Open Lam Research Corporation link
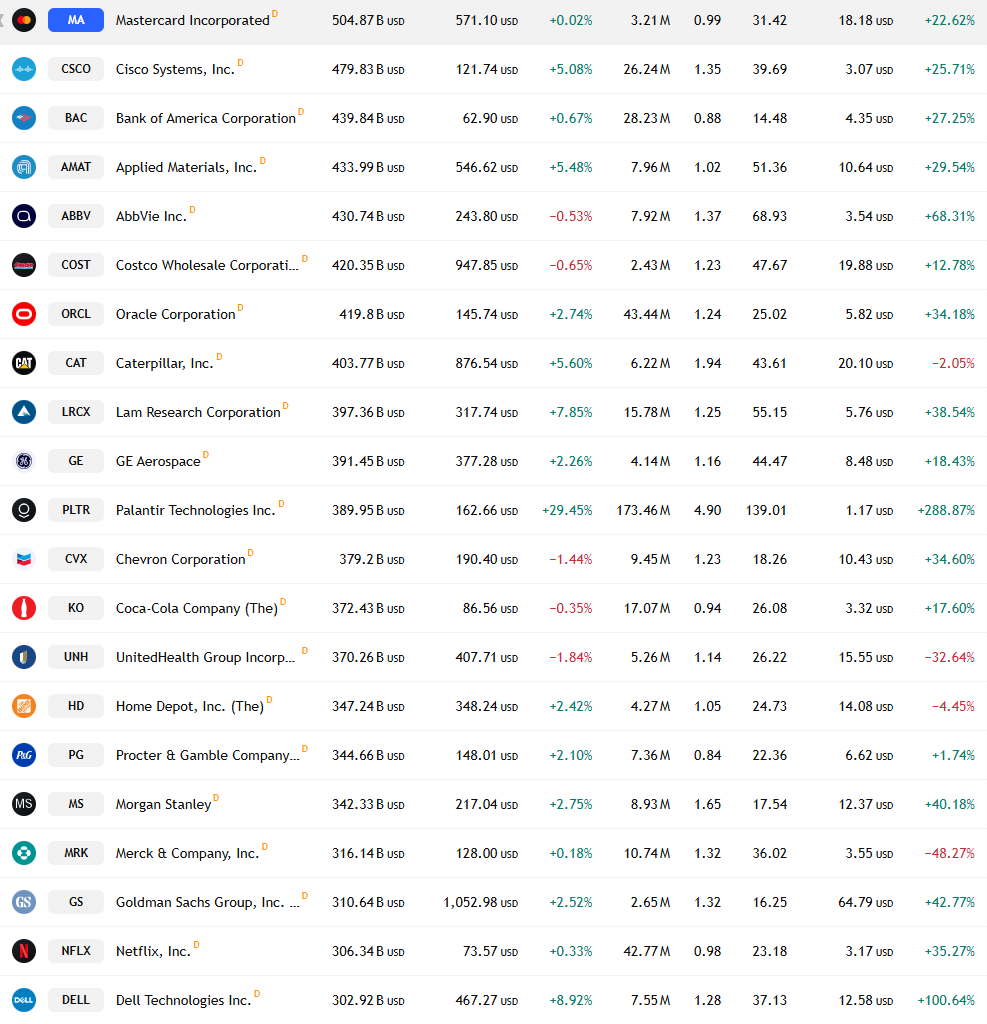Image resolution: width=987 pixels, height=1024 pixels. (198, 412)
